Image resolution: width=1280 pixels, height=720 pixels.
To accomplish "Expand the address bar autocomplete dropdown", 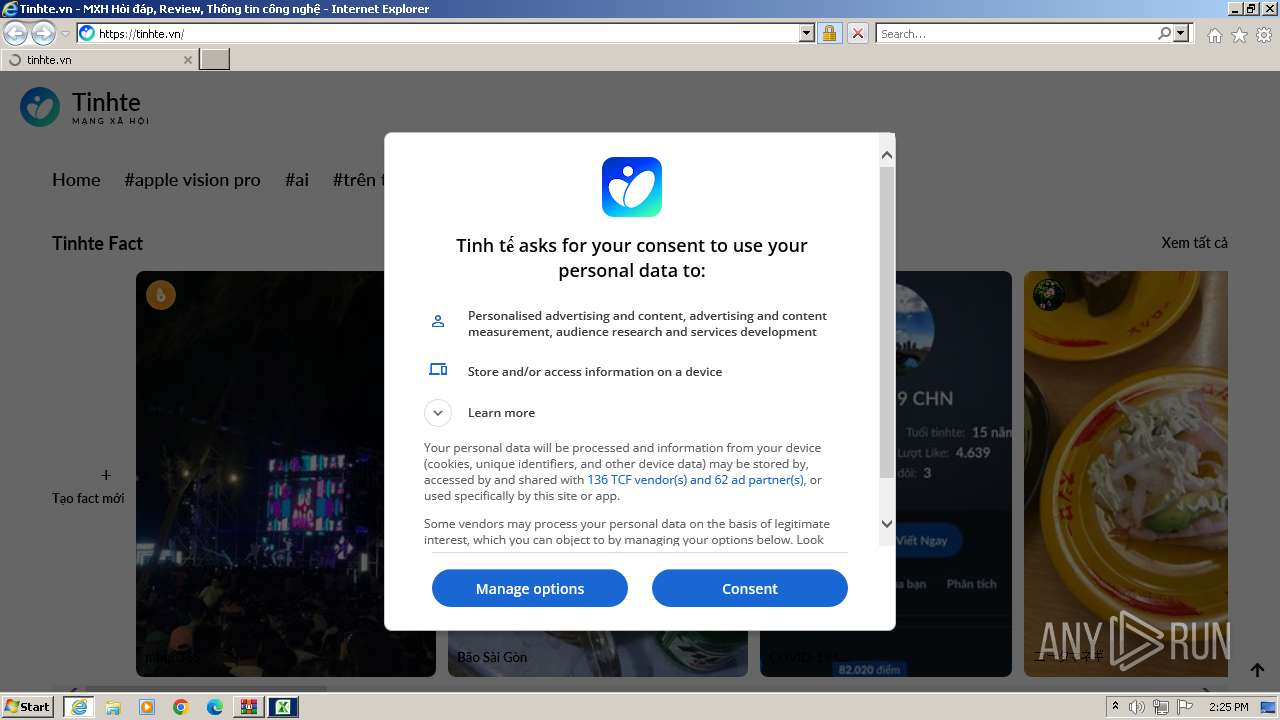I will 807,33.
